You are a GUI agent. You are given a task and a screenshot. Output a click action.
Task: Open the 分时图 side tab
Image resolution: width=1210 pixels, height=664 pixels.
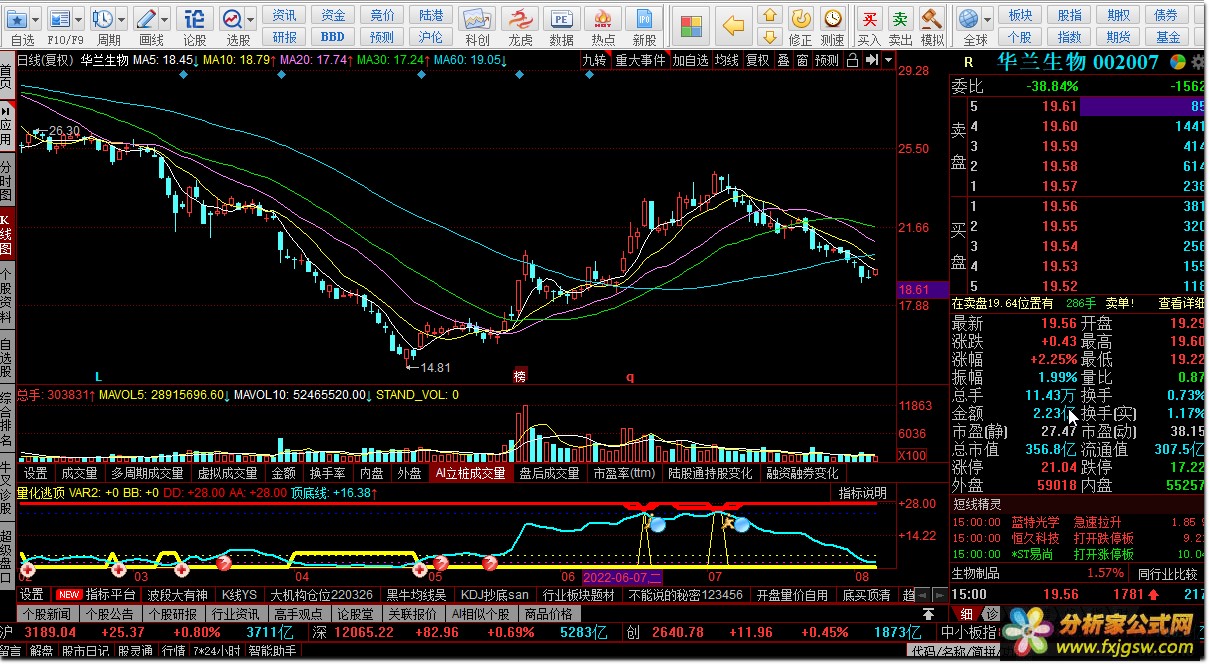[7, 179]
